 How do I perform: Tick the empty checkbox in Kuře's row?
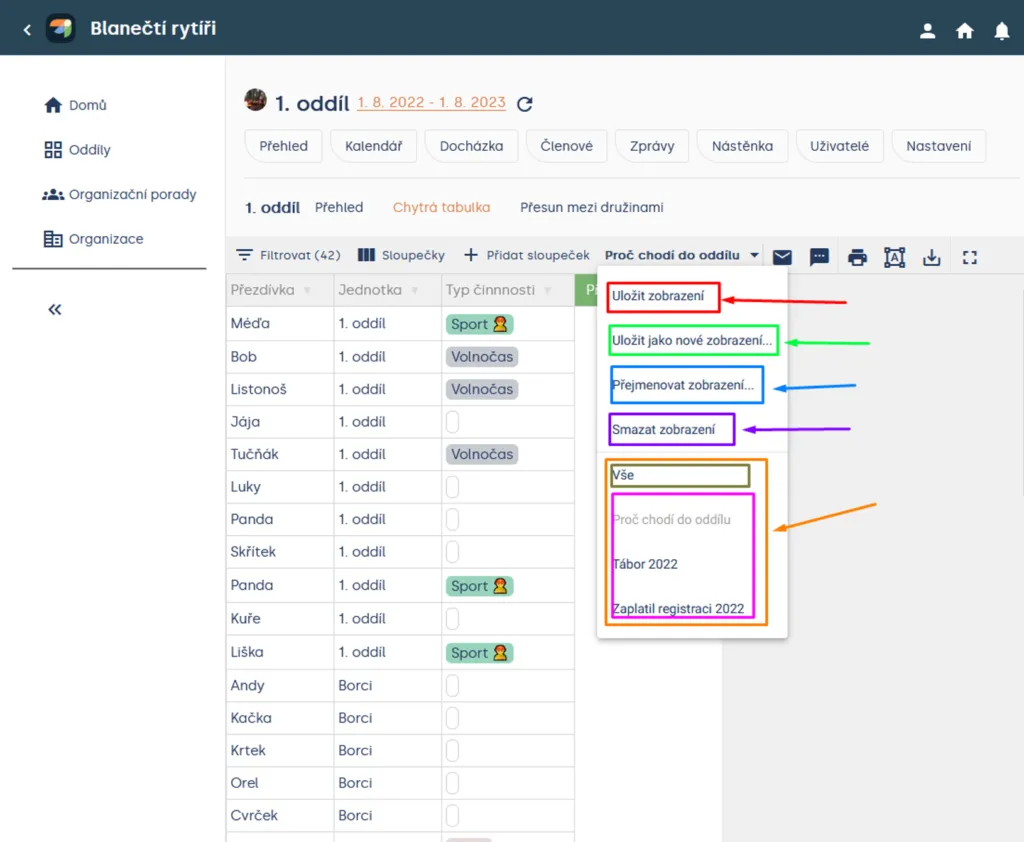[452, 618]
